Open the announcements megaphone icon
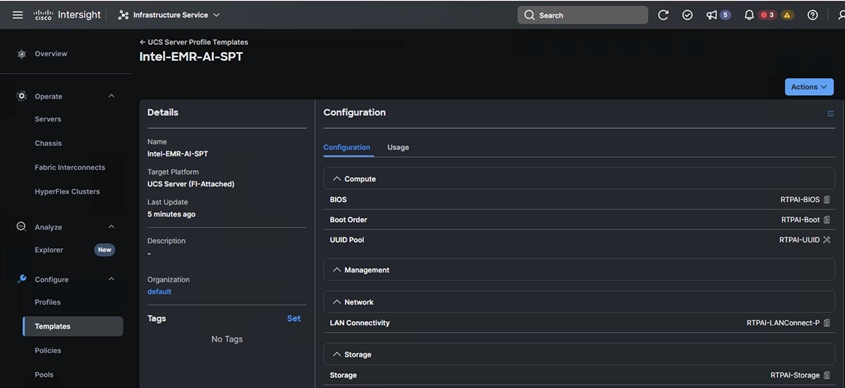The image size is (845, 388). point(712,15)
